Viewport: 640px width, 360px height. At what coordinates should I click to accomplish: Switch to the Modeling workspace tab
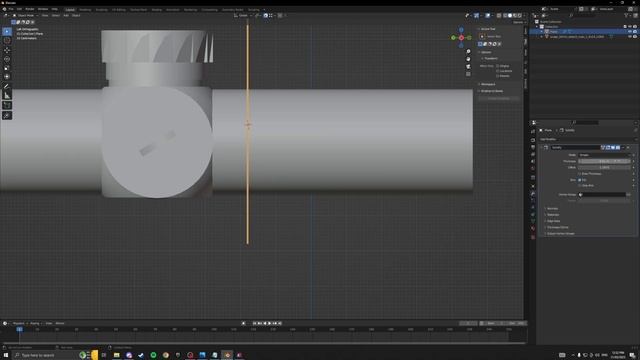point(85,9)
